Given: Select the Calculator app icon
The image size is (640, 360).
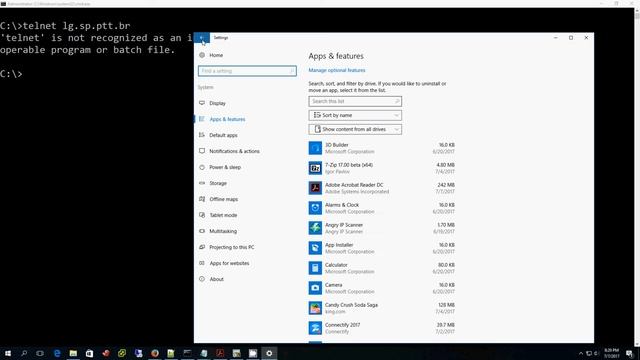Looking at the screenshot, I should 315,268.
